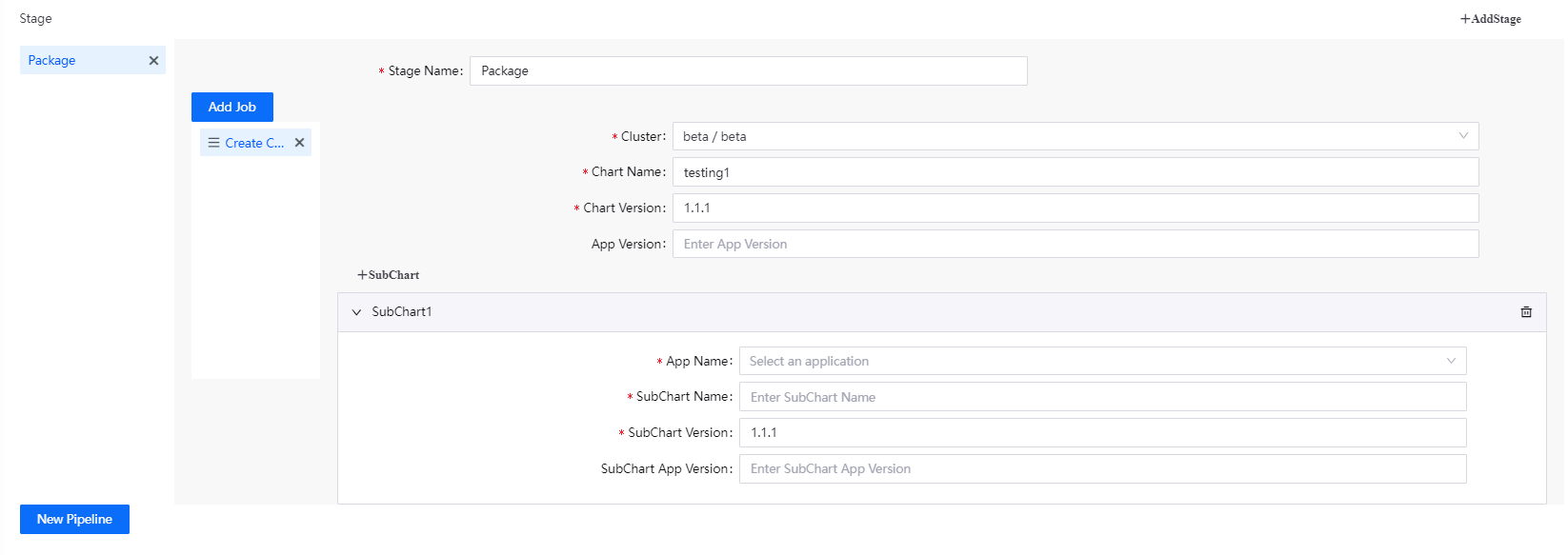Add a new SubChart
The width and height of the screenshot is (1568, 555).
click(389, 275)
